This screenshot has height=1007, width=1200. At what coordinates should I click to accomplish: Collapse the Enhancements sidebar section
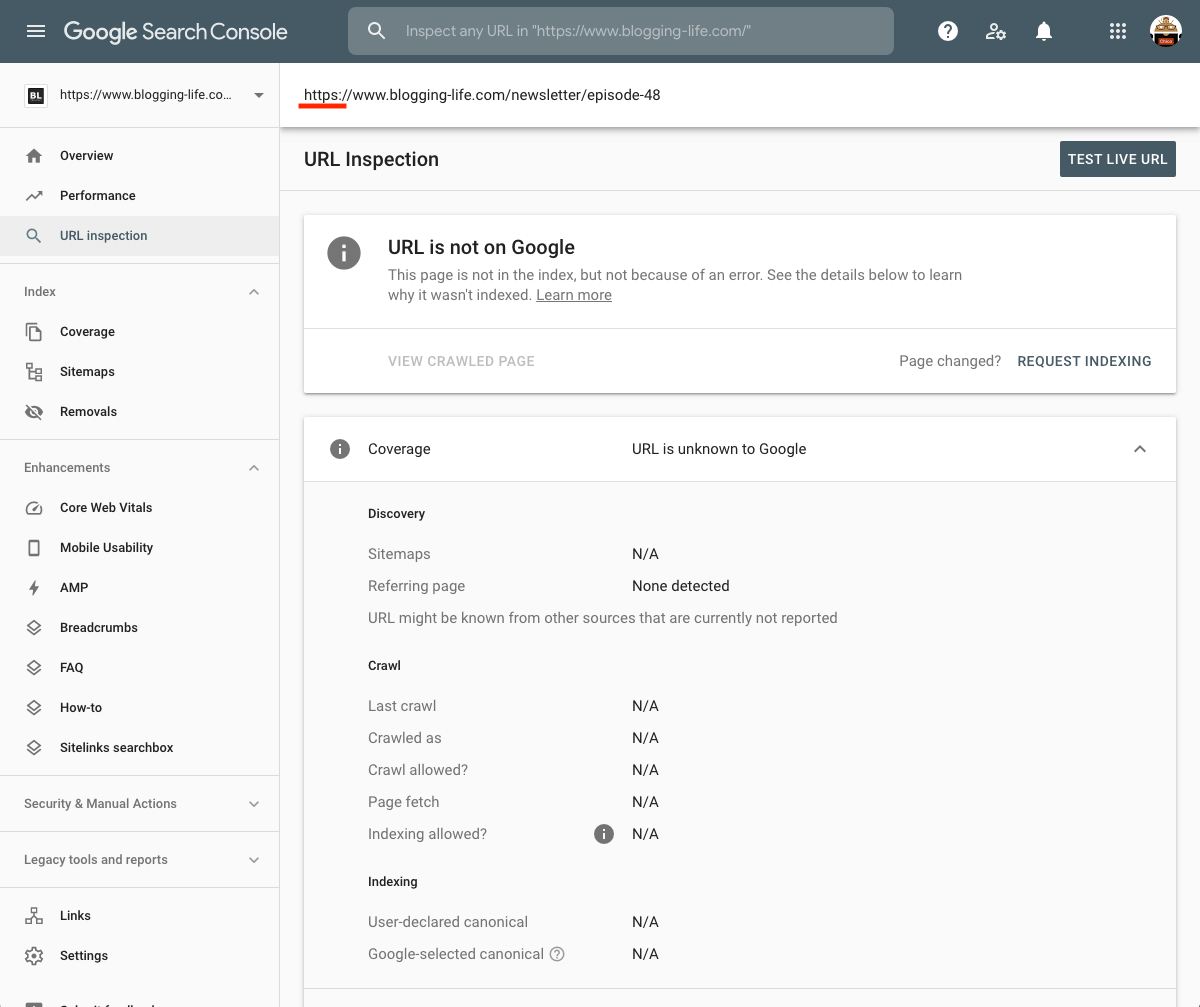click(x=254, y=468)
